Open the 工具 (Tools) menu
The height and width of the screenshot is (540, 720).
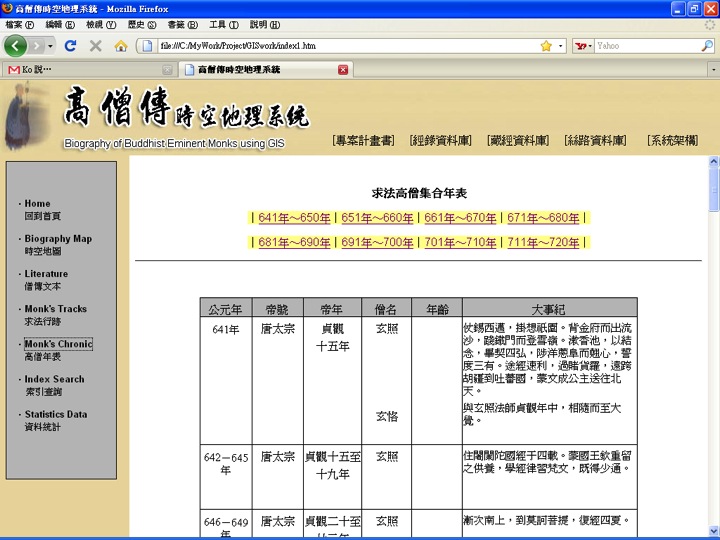[x=224, y=25]
